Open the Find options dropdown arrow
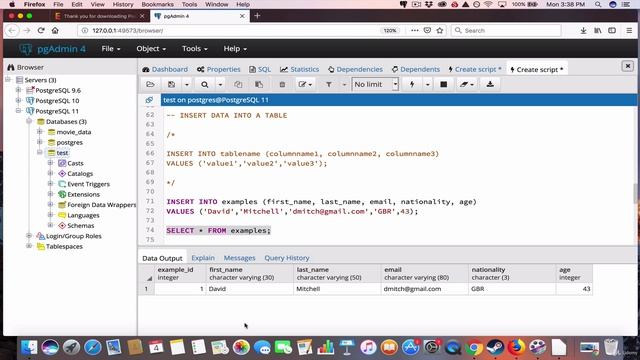This screenshot has width=640, height=360. (220, 84)
